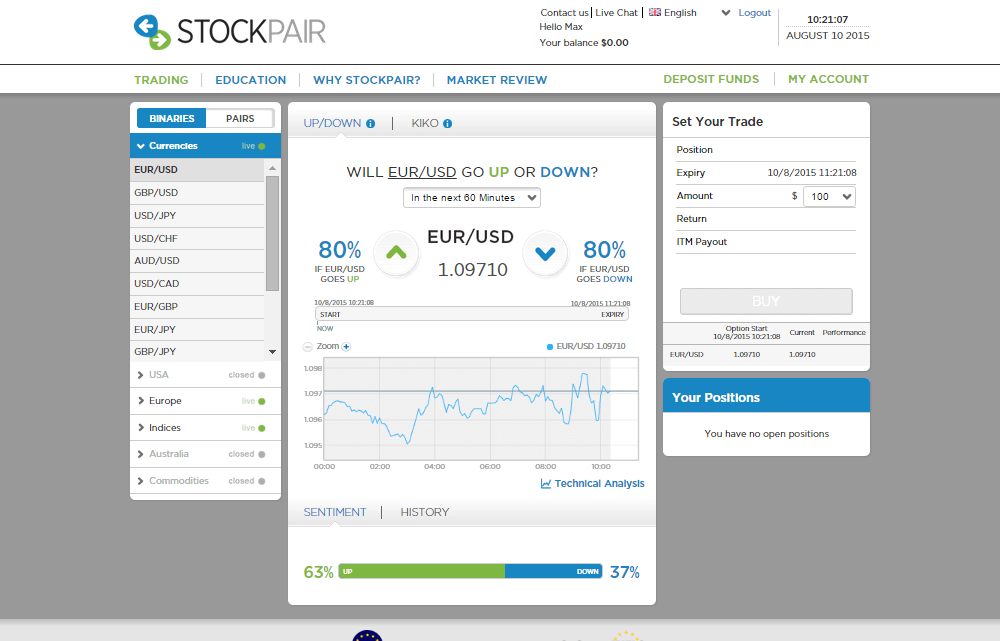
Task: Click the START to EXPIRY time bar
Action: pos(472,314)
